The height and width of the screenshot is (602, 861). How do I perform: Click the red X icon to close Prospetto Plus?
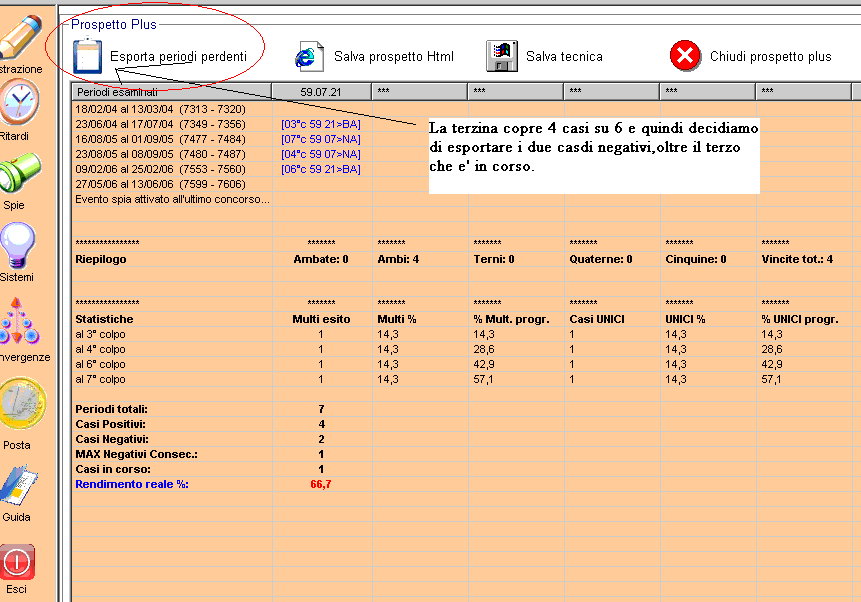(x=685, y=55)
